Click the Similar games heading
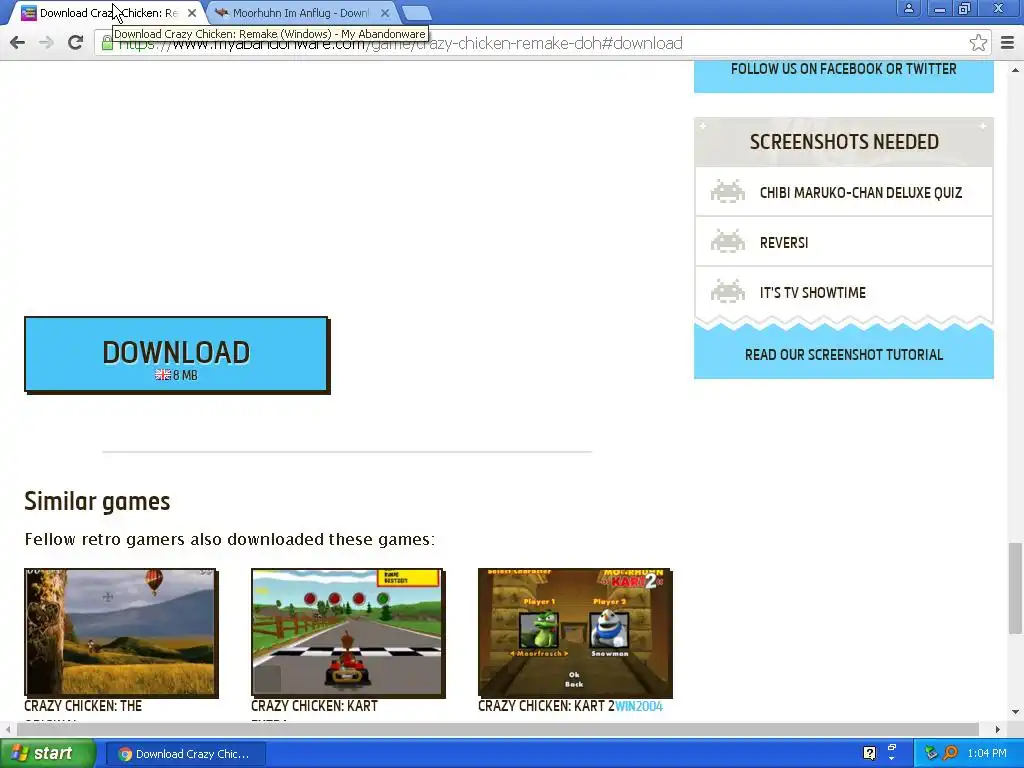 point(97,502)
